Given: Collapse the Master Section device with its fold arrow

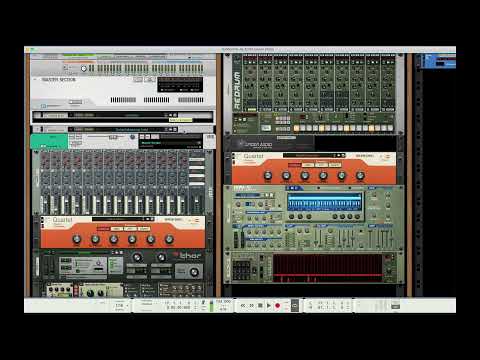Looking at the screenshot, I should pos(35,80).
